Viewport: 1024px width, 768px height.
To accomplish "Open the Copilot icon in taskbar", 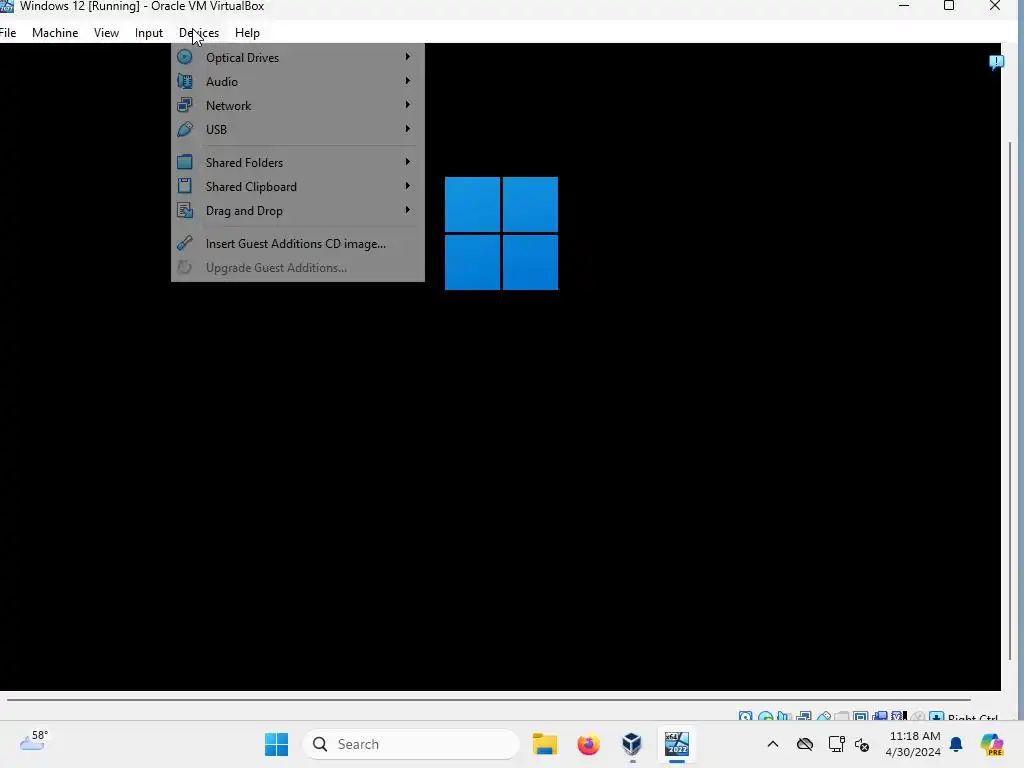I will [992, 744].
